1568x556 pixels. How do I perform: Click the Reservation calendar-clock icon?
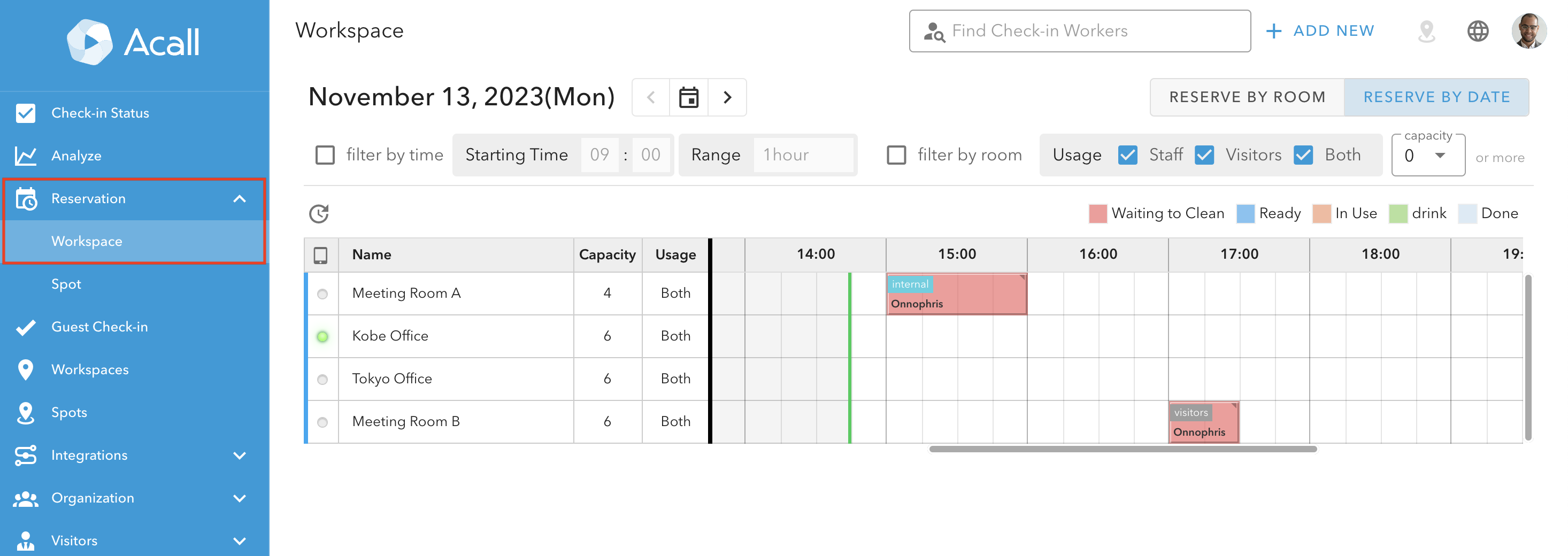[x=26, y=199]
